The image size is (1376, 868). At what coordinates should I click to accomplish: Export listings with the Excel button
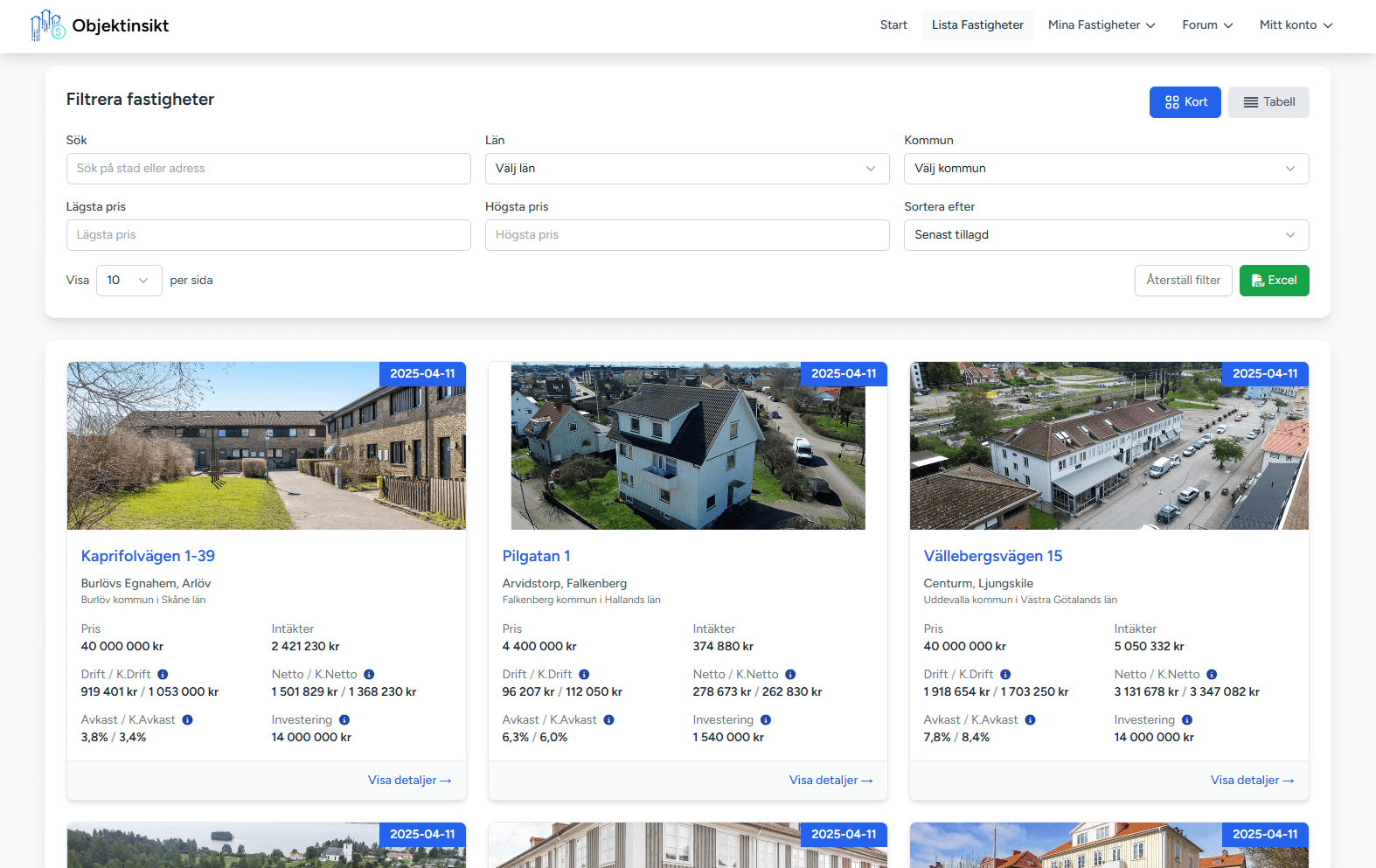(x=1274, y=281)
